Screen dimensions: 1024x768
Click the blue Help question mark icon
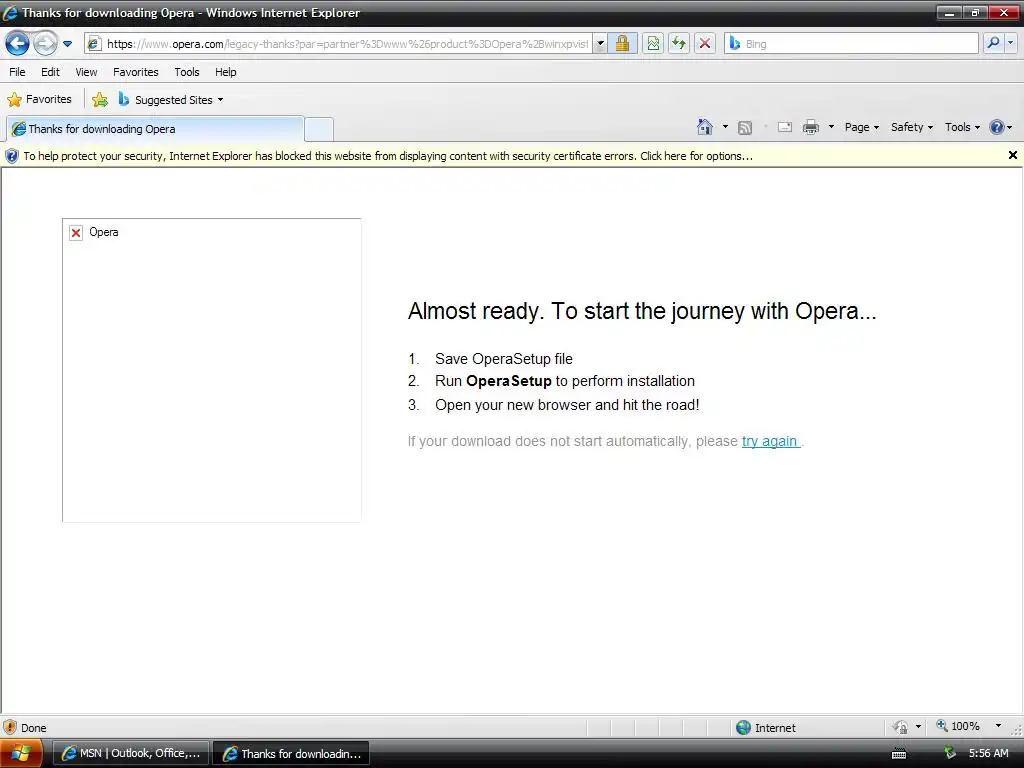(x=997, y=127)
